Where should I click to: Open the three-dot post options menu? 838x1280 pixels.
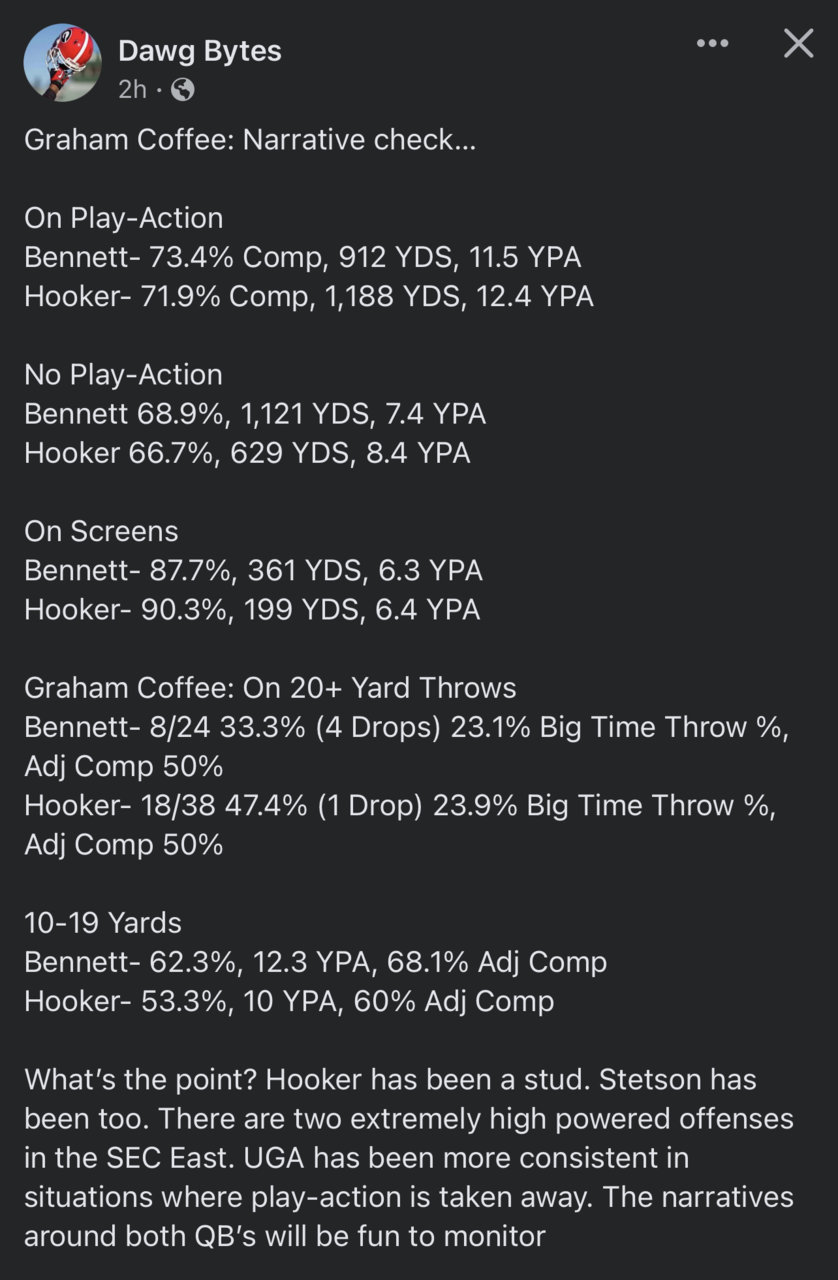click(x=712, y=43)
